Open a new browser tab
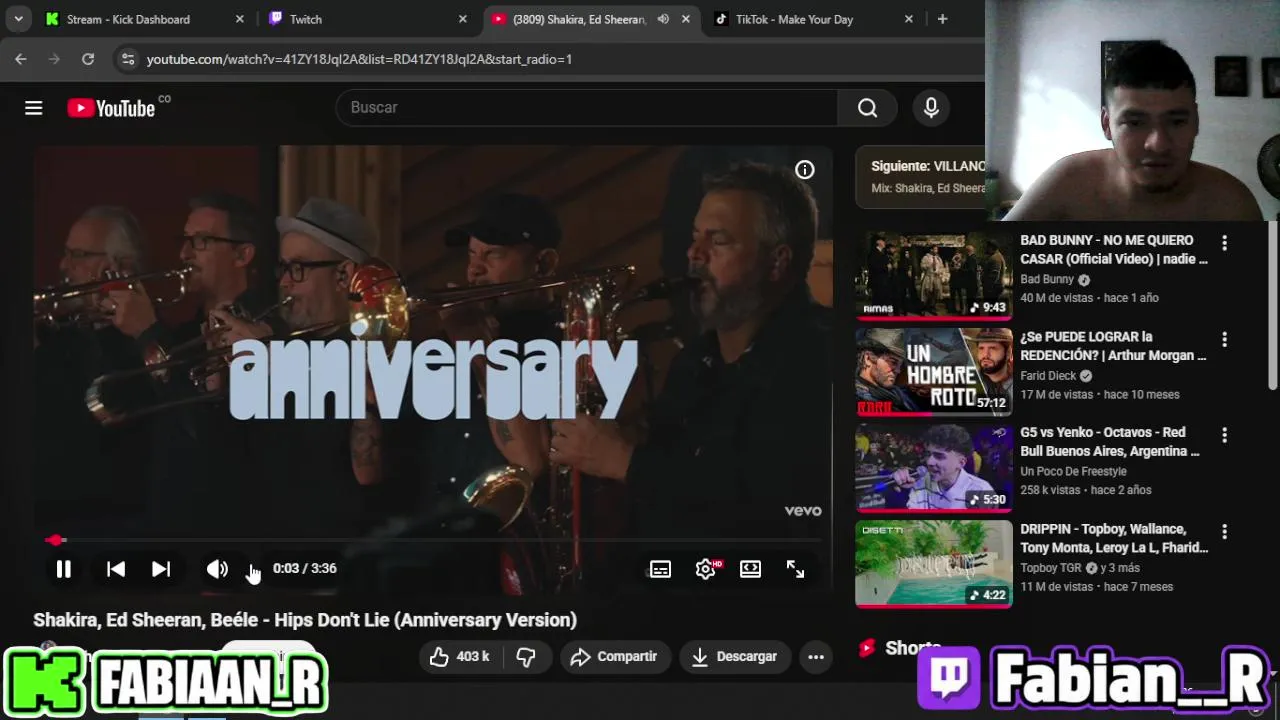This screenshot has width=1280, height=720. 942,19
